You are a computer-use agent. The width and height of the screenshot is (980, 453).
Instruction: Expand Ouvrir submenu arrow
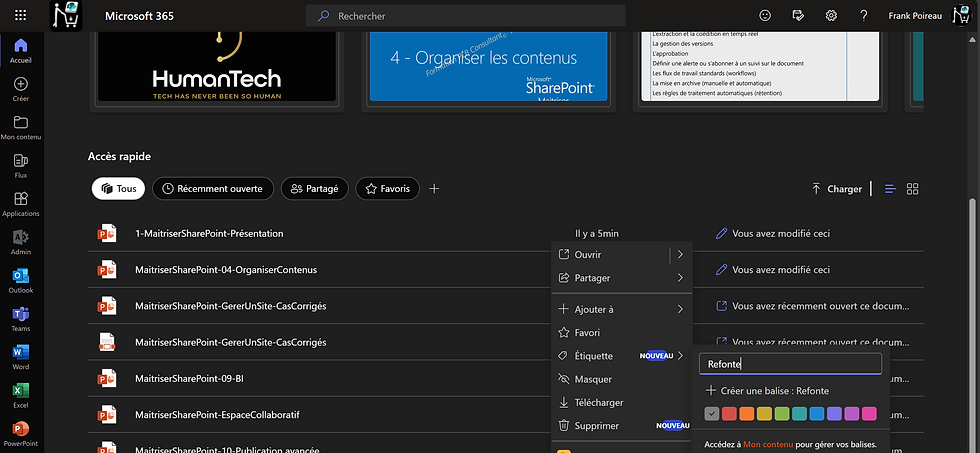tap(680, 254)
